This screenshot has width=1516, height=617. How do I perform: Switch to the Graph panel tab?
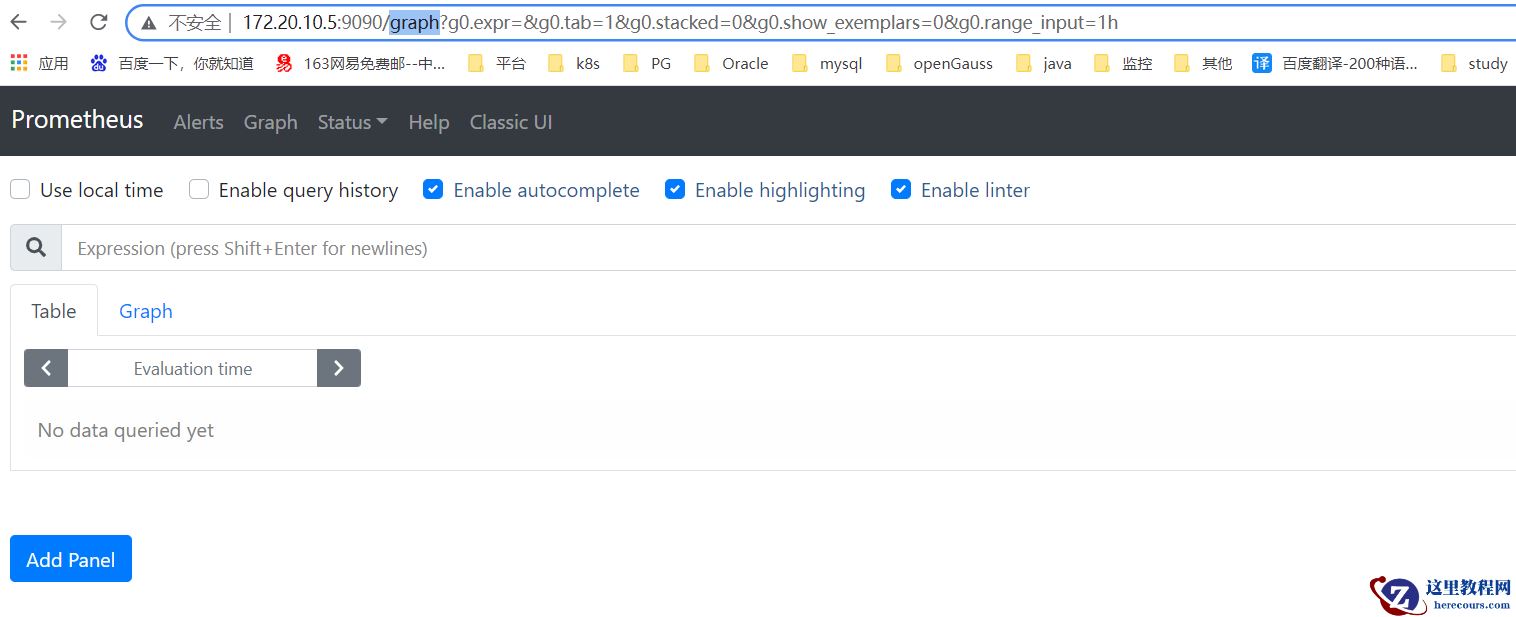[146, 311]
